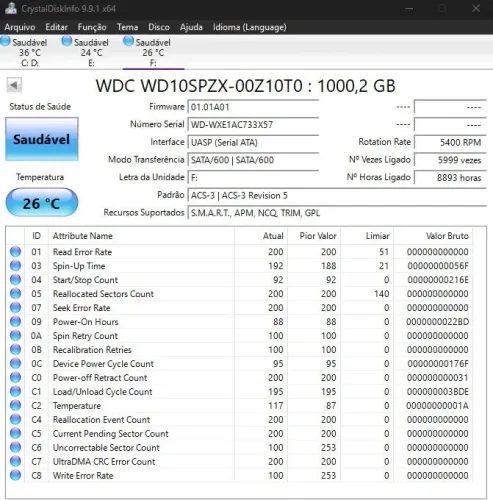This screenshot has width=493, height=500.
Task: Open the Disco menu
Action: (159, 27)
